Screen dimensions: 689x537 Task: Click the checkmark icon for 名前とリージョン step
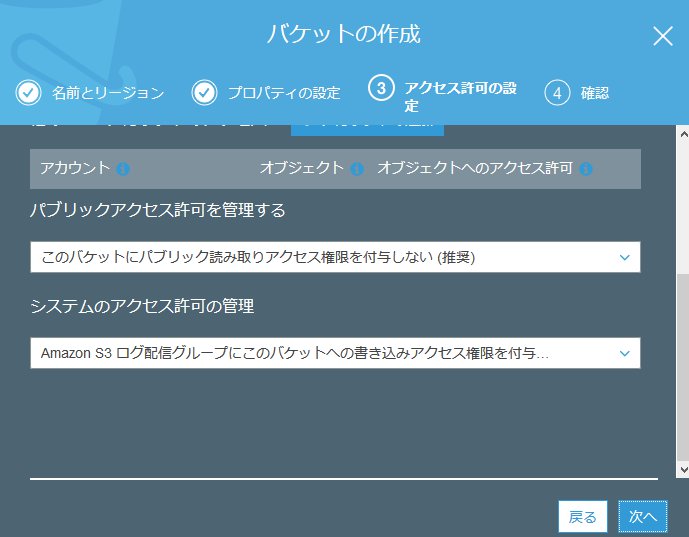pos(28,93)
